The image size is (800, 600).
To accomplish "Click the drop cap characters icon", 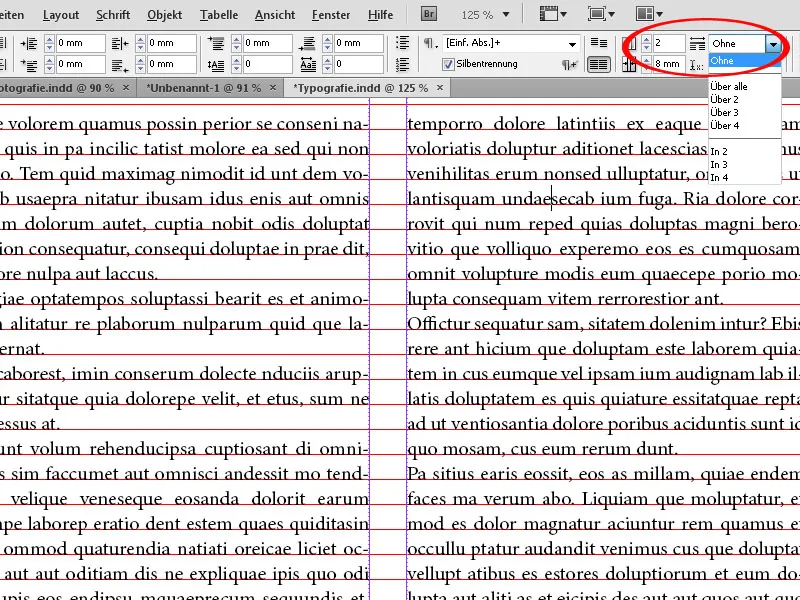I will pos(308,65).
